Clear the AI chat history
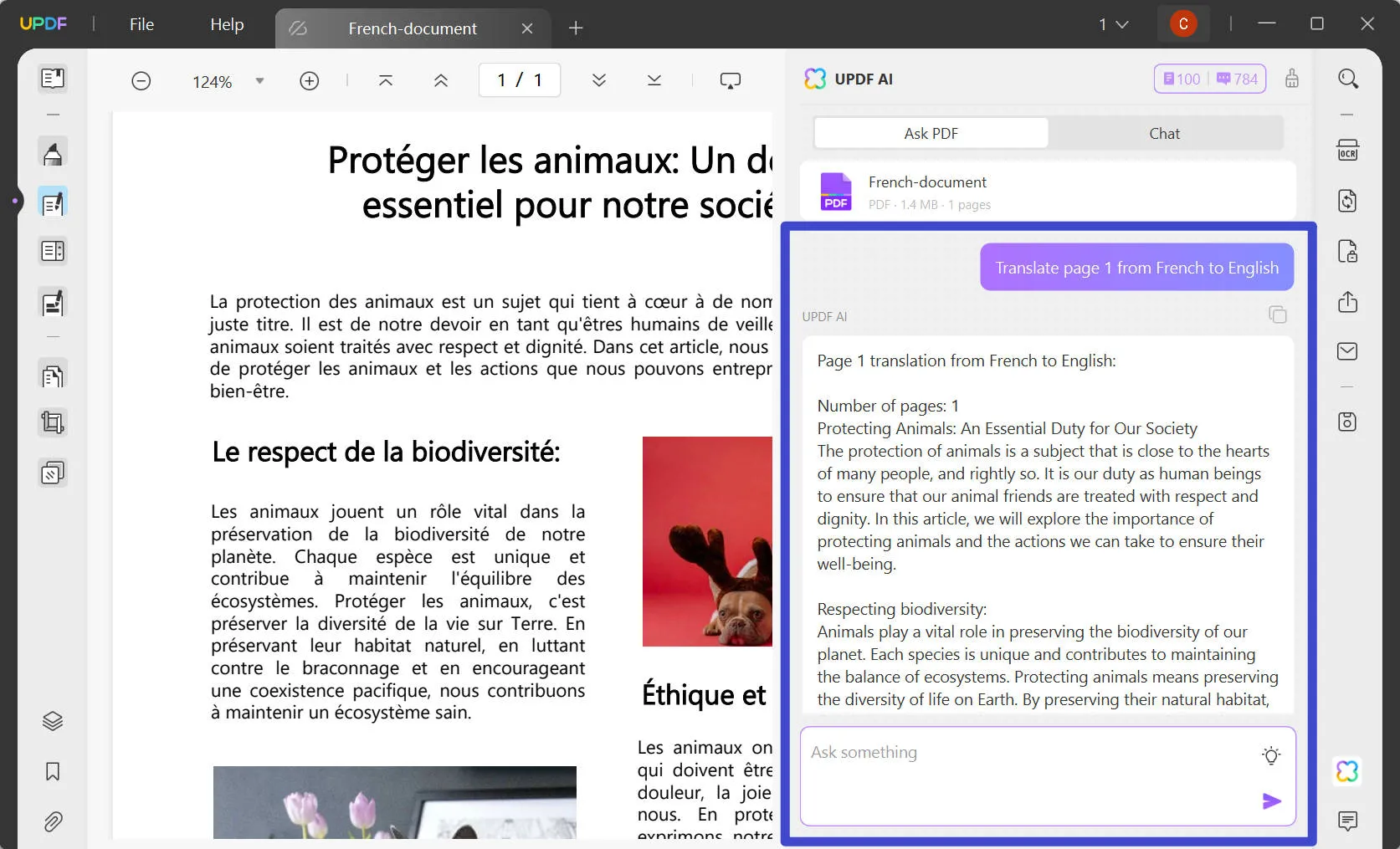1400x849 pixels. (1293, 79)
